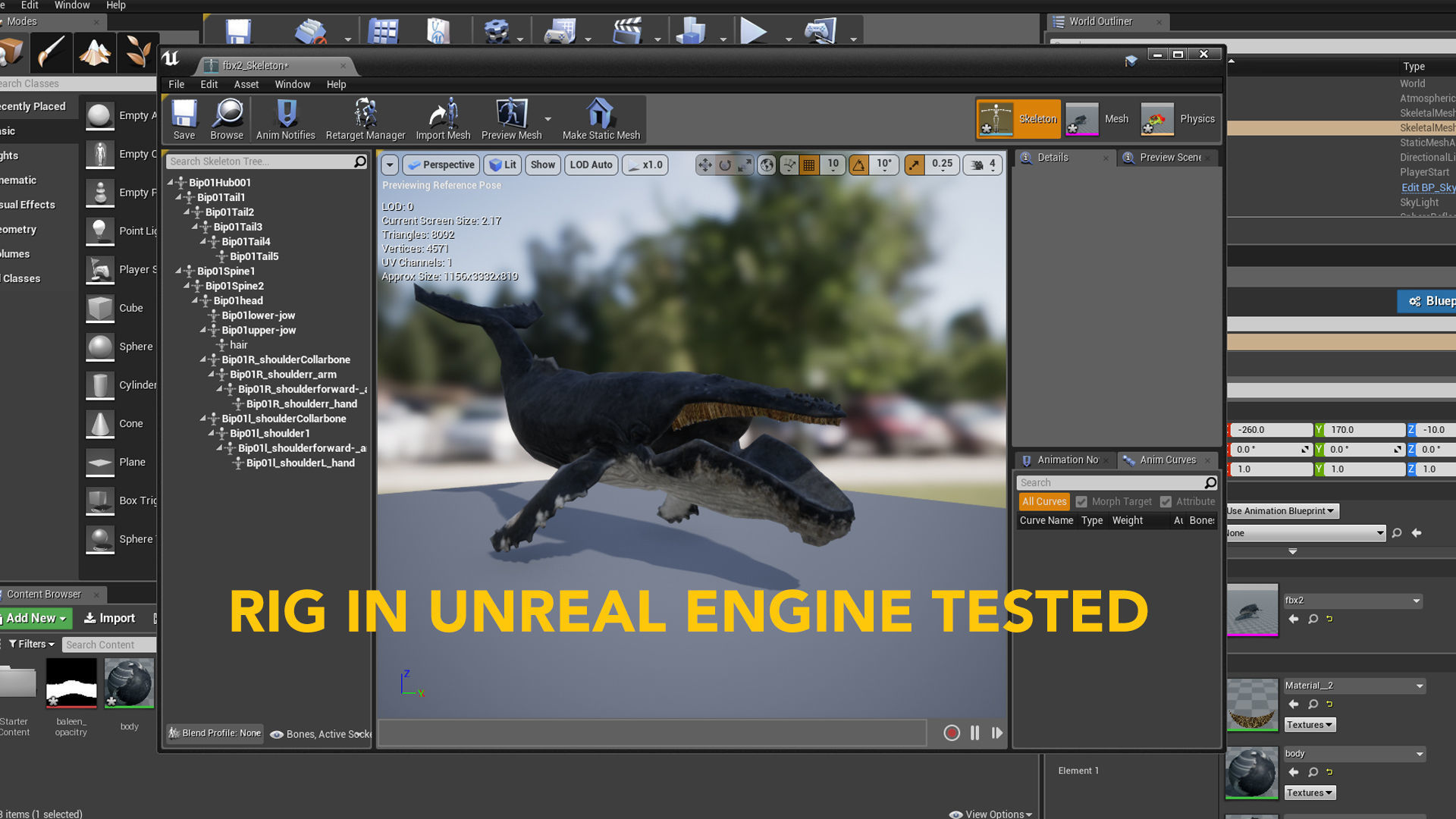Click Import in Content Browser
Screen dimensions: 1456x819
click(109, 619)
